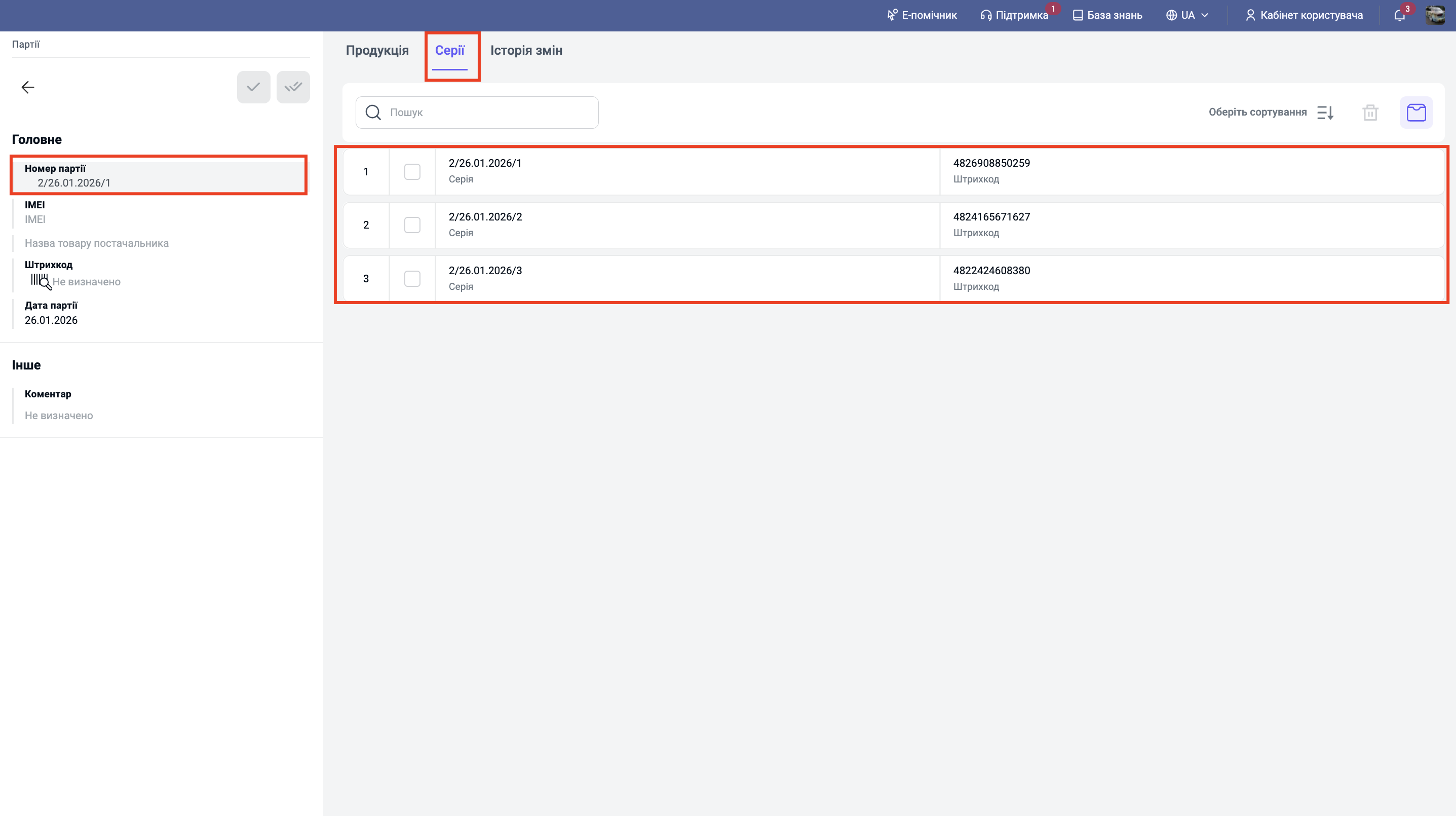1456x816 pixels.
Task: Click the purple package icon button
Action: tap(1416, 113)
